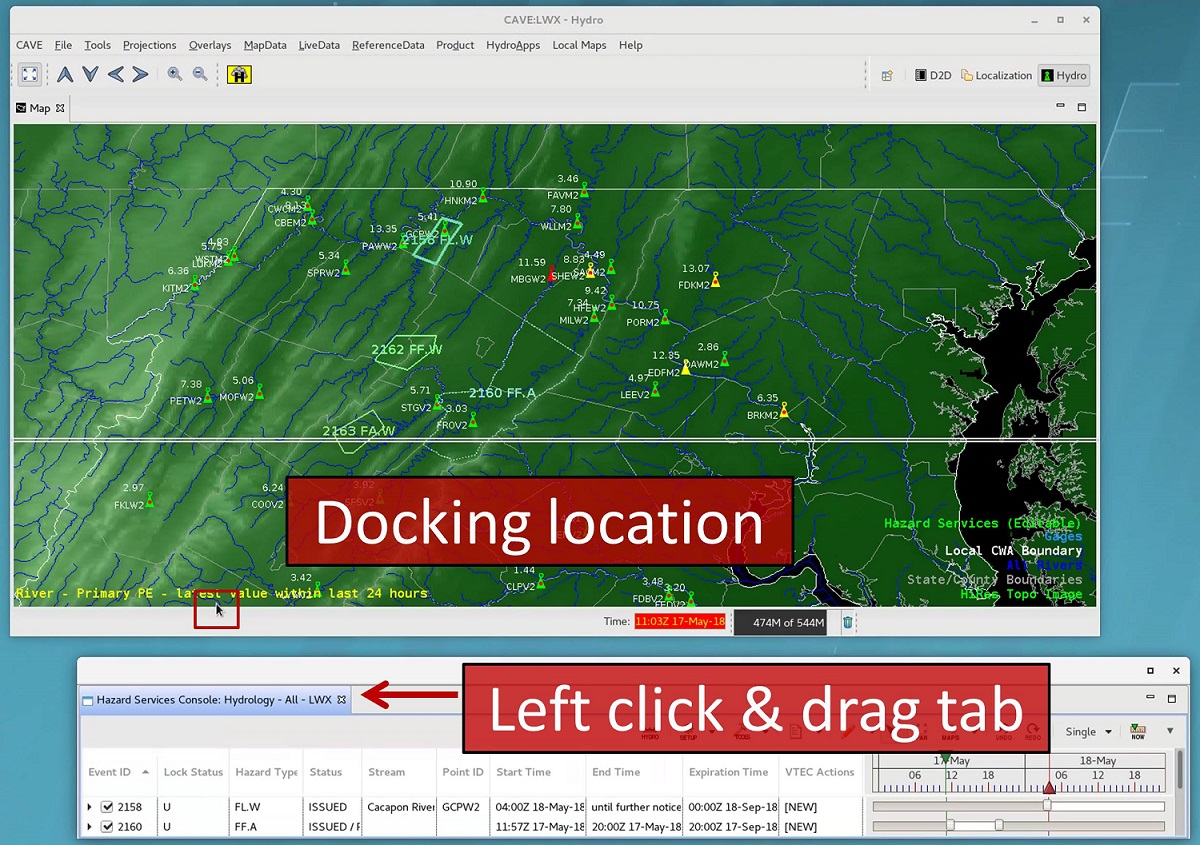This screenshot has width=1200, height=845.
Task: Open the Tools menu
Action: coord(97,45)
